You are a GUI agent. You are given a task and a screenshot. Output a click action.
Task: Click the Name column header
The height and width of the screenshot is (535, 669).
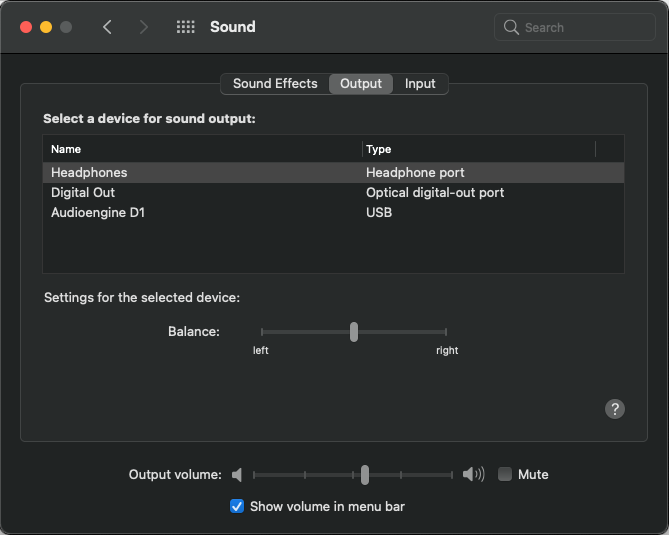[202, 149]
